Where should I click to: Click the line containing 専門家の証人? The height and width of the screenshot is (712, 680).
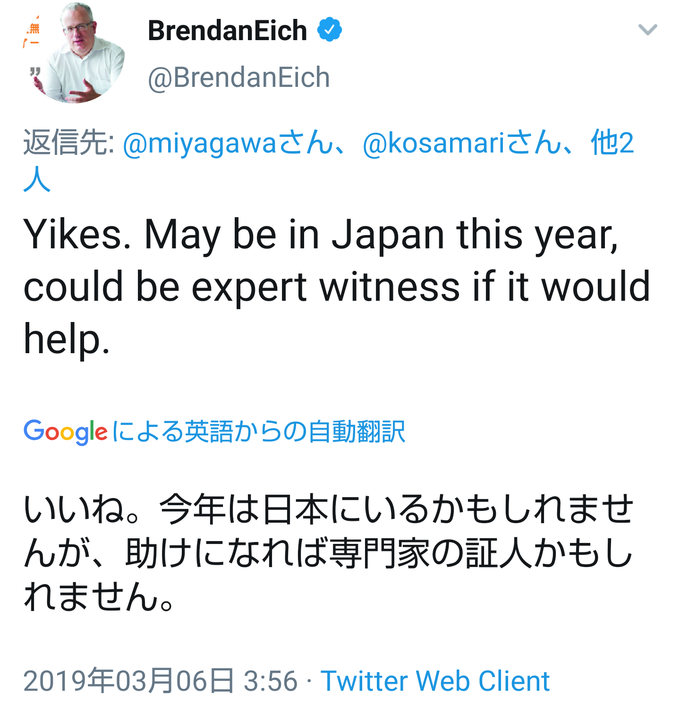(x=328, y=553)
